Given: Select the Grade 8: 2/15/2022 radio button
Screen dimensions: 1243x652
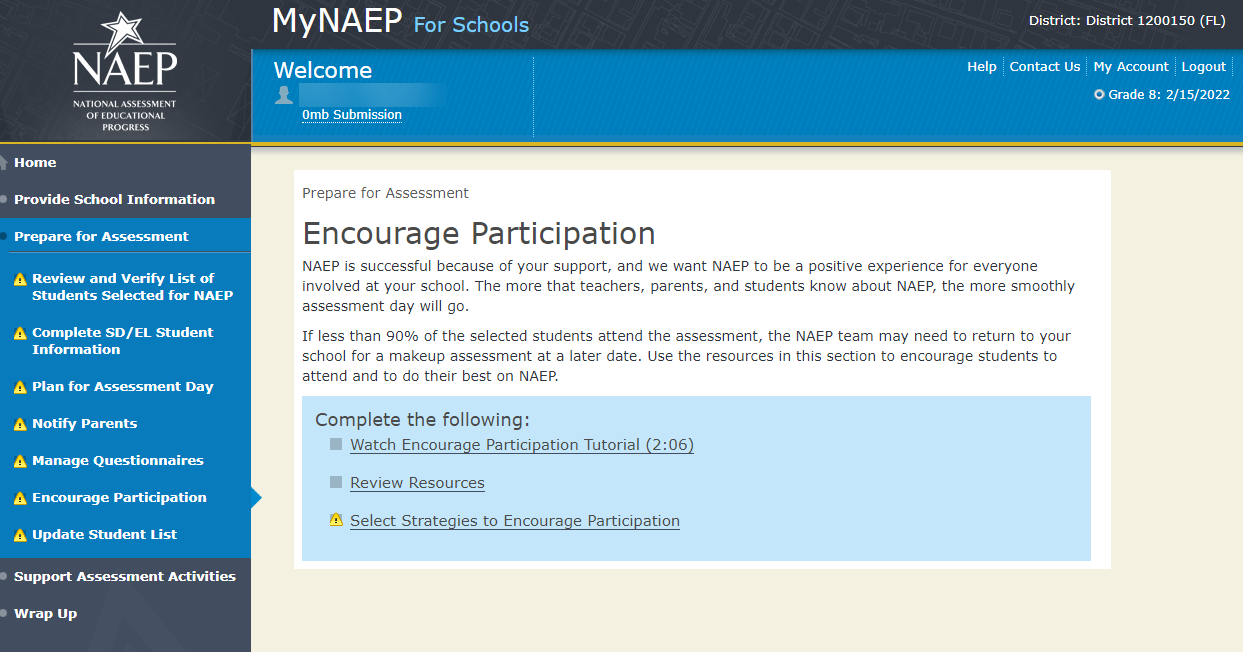Looking at the screenshot, I should click(x=1099, y=95).
